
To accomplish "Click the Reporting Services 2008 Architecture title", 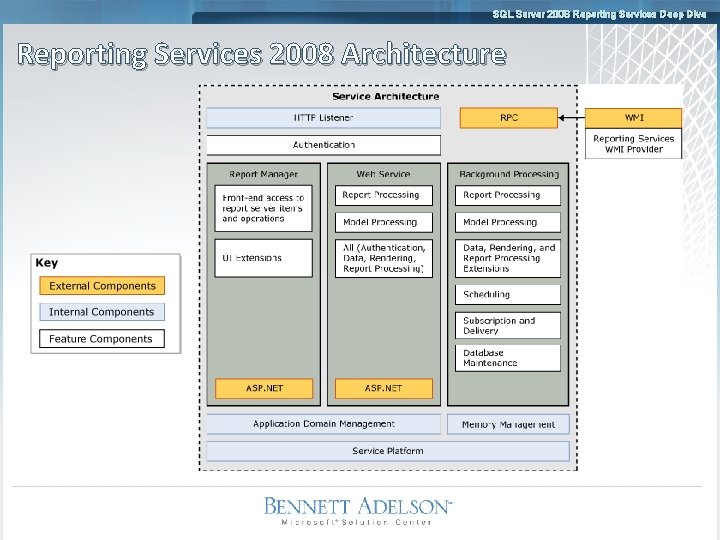I will [x=262, y=54].
